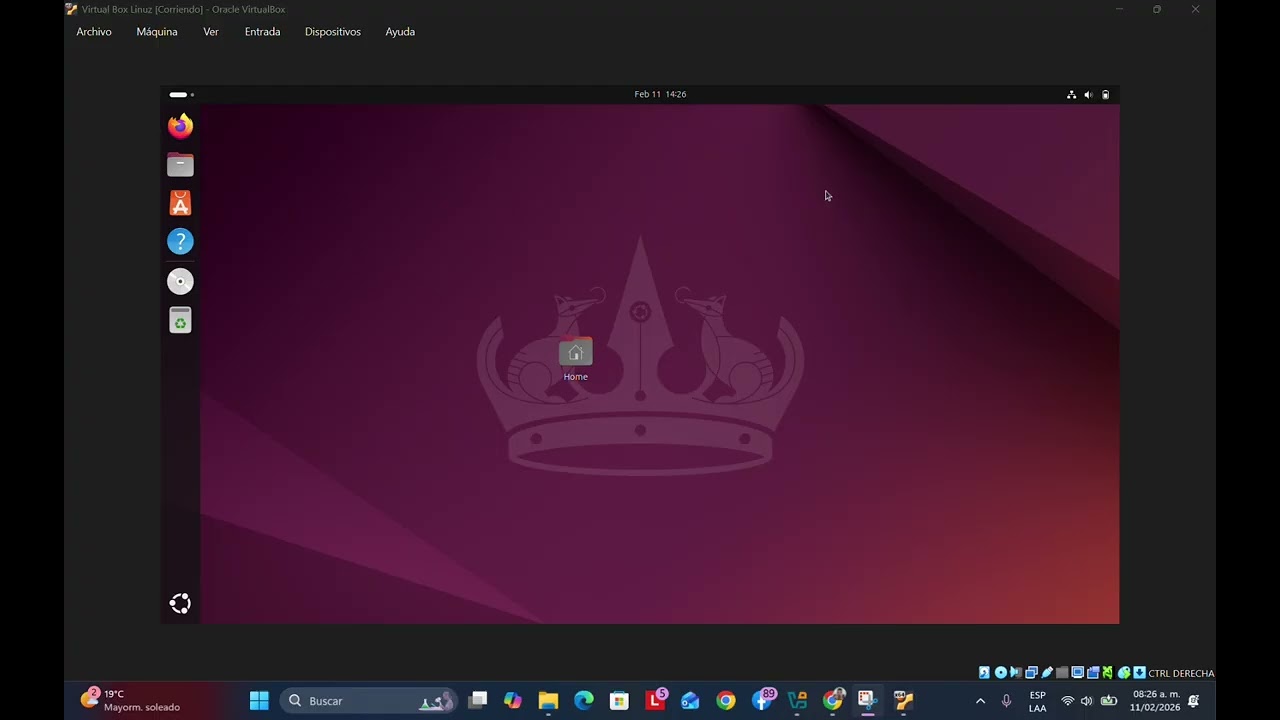Open the Archivo menu

click(x=94, y=32)
